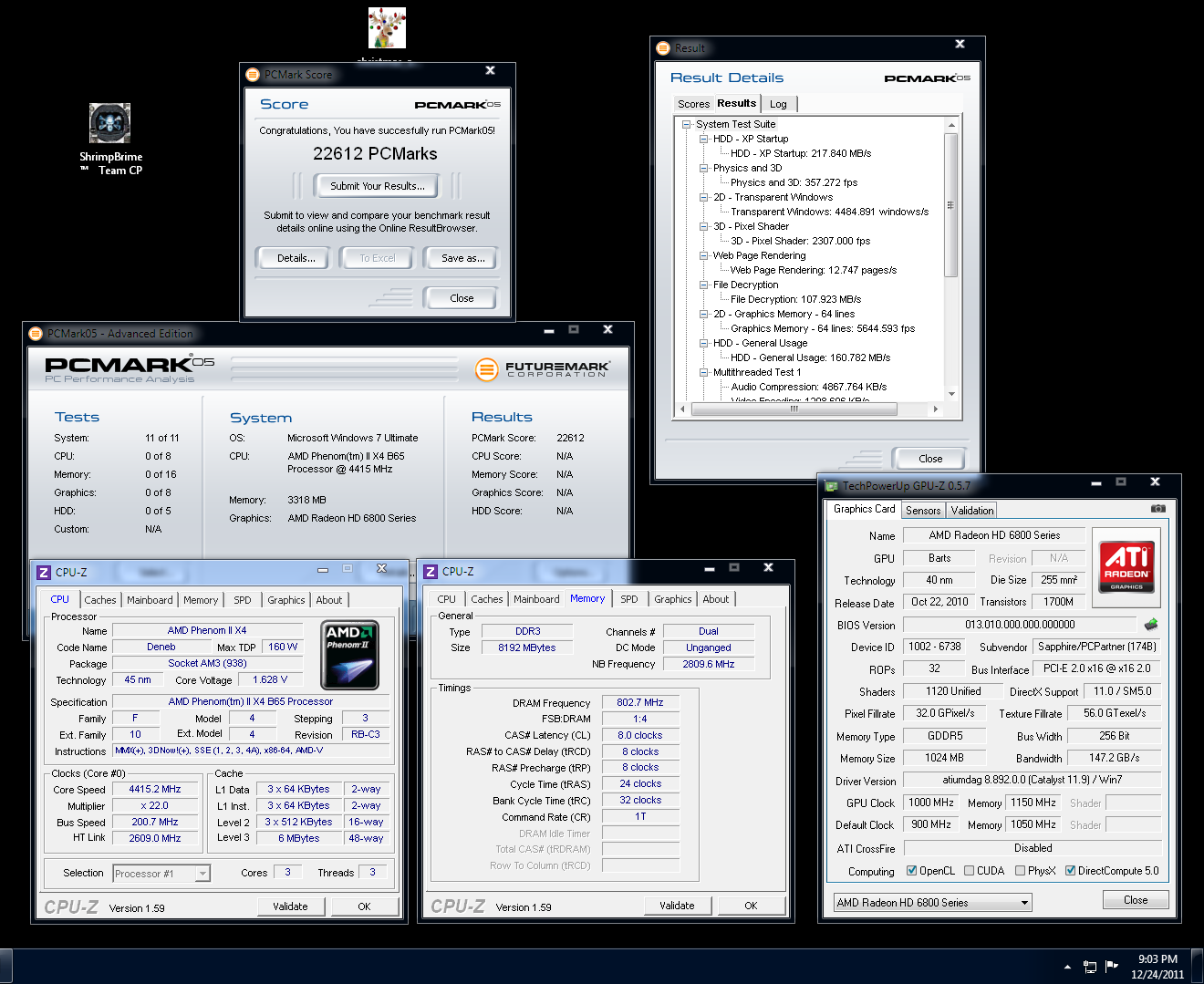Click the TechPowerUp GPU-Z title bar icon
Image resolution: width=1204 pixels, height=984 pixels.
[x=831, y=486]
